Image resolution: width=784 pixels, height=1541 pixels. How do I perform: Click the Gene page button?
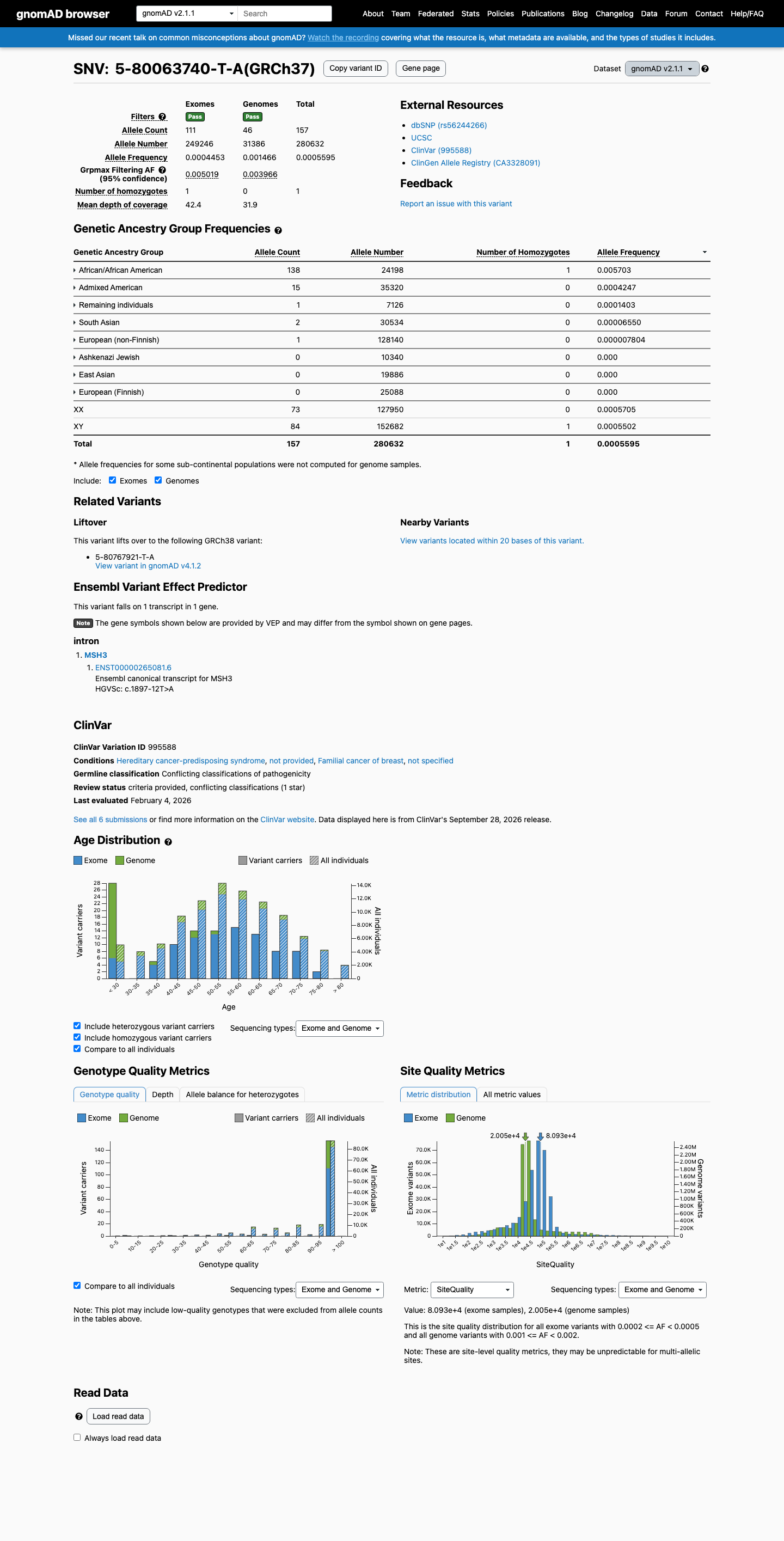point(421,68)
